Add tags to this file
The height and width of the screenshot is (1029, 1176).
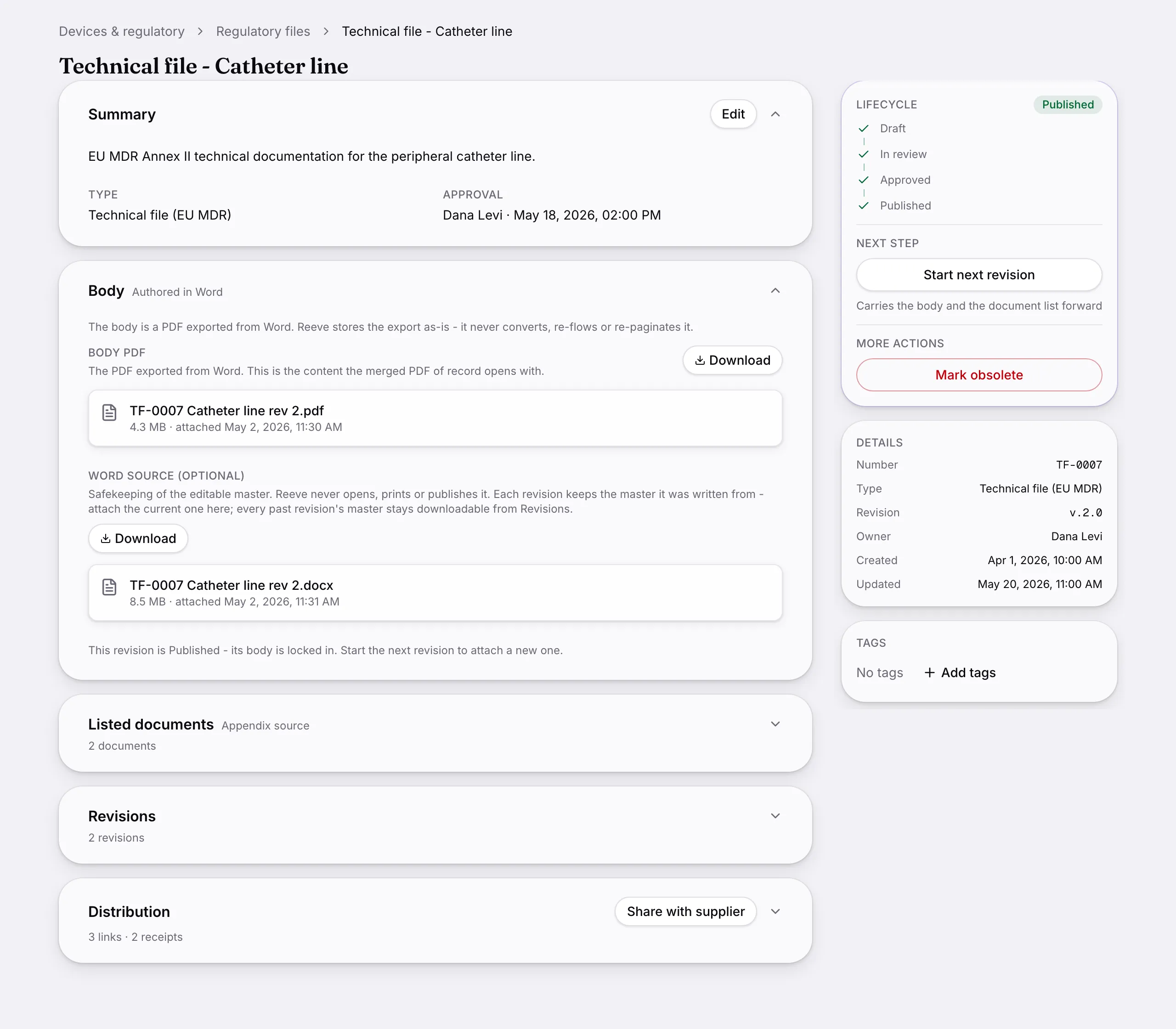point(960,673)
